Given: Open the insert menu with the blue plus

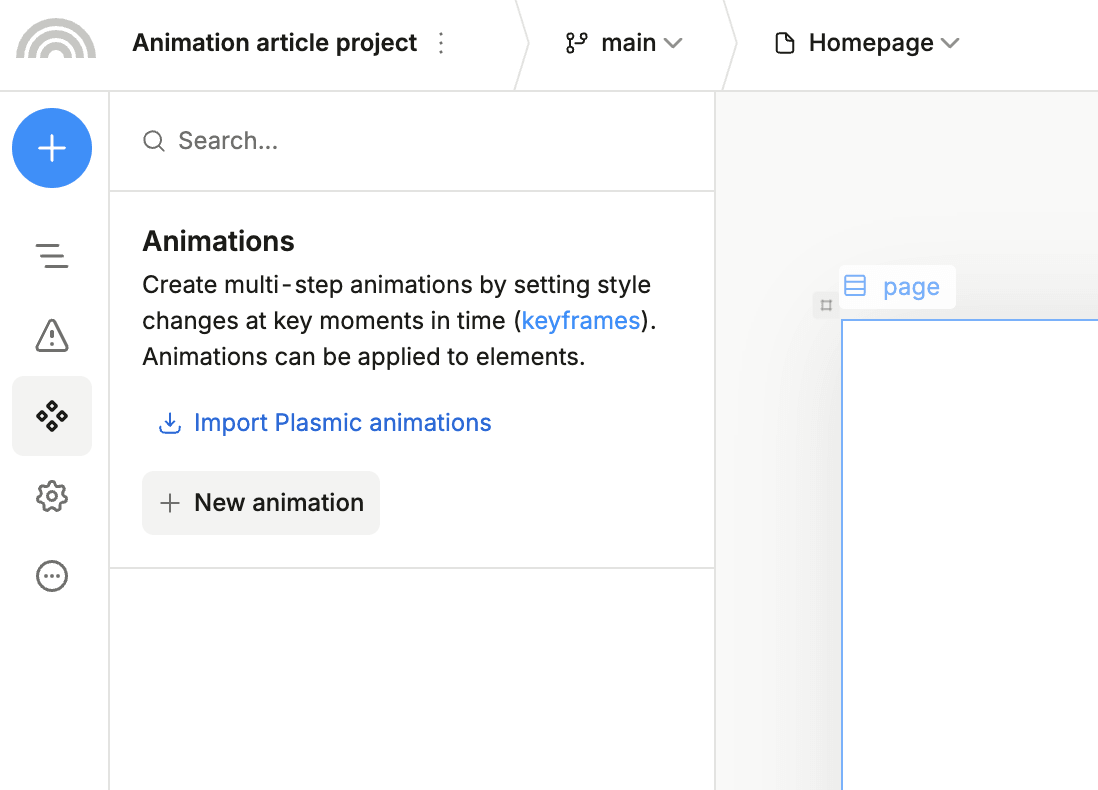Looking at the screenshot, I should tap(51, 148).
